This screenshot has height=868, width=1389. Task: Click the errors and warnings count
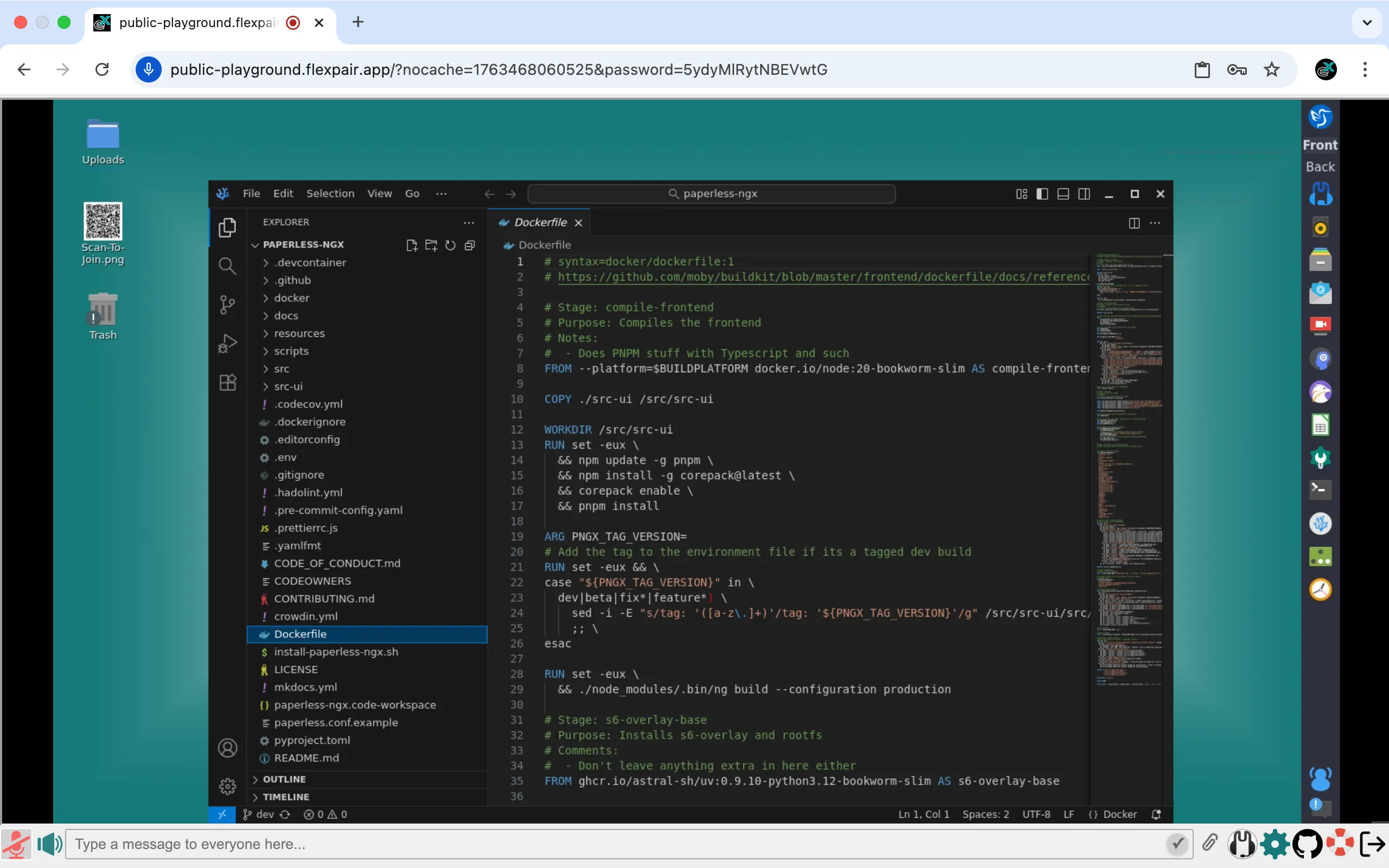pos(326,814)
